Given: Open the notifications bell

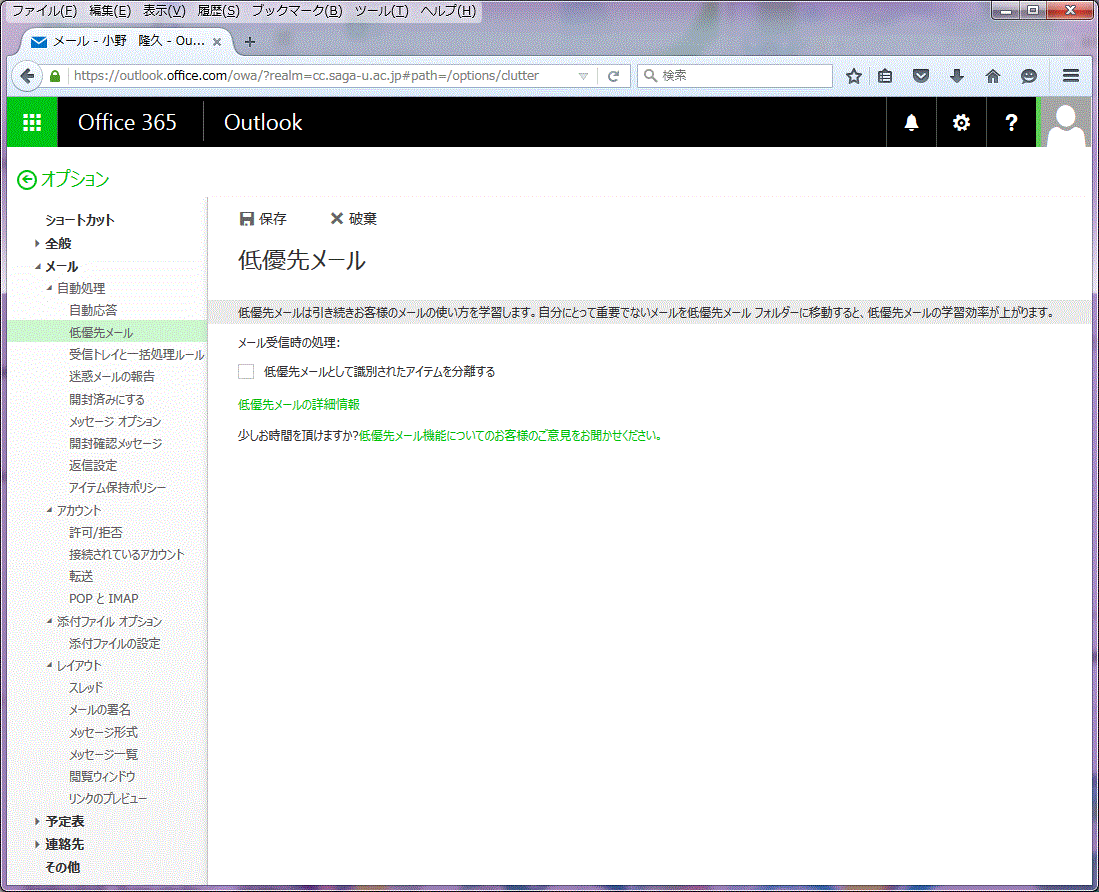Looking at the screenshot, I should 911,122.
